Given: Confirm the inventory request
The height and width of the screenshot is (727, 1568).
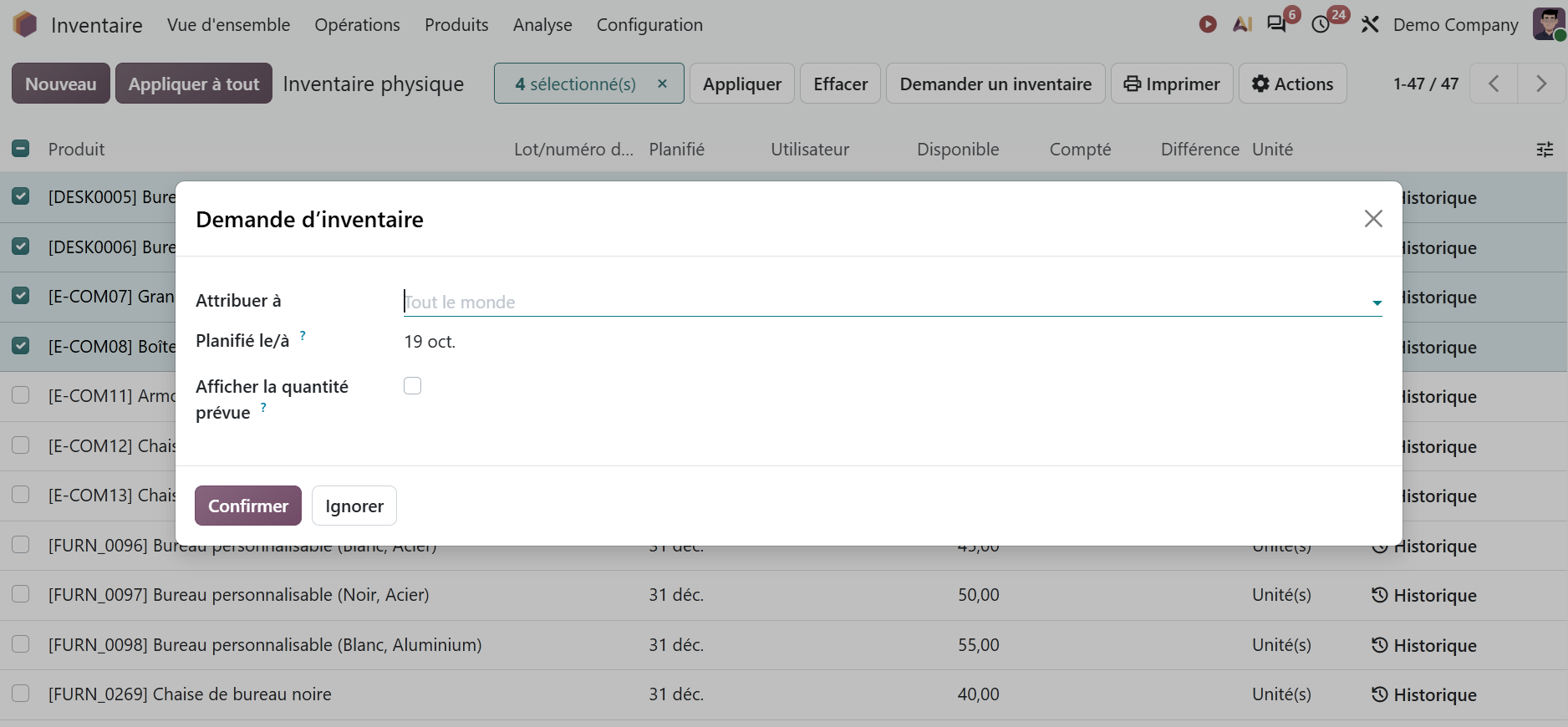Looking at the screenshot, I should pyautogui.click(x=248, y=506).
